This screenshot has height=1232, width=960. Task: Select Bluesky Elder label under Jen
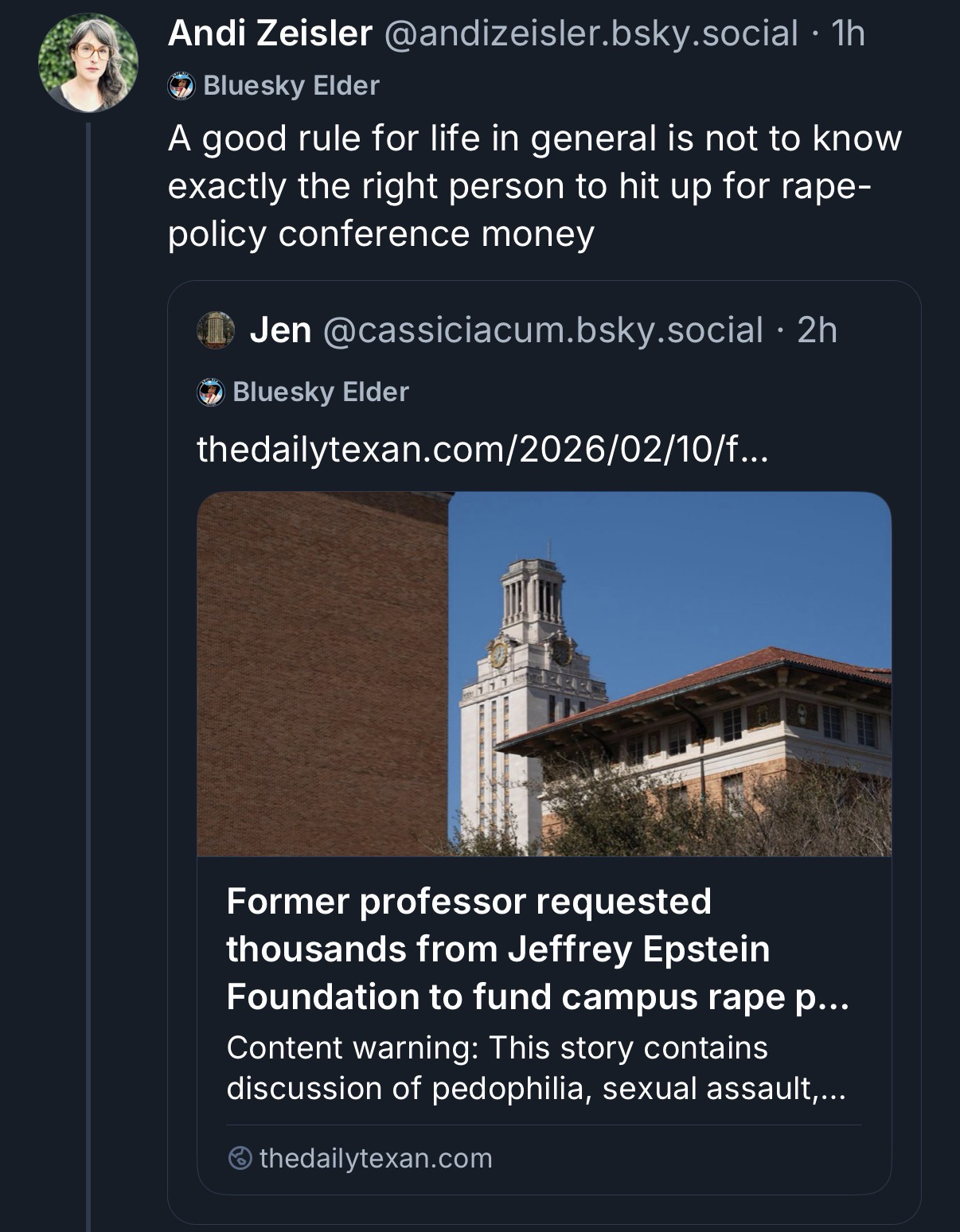click(x=321, y=392)
